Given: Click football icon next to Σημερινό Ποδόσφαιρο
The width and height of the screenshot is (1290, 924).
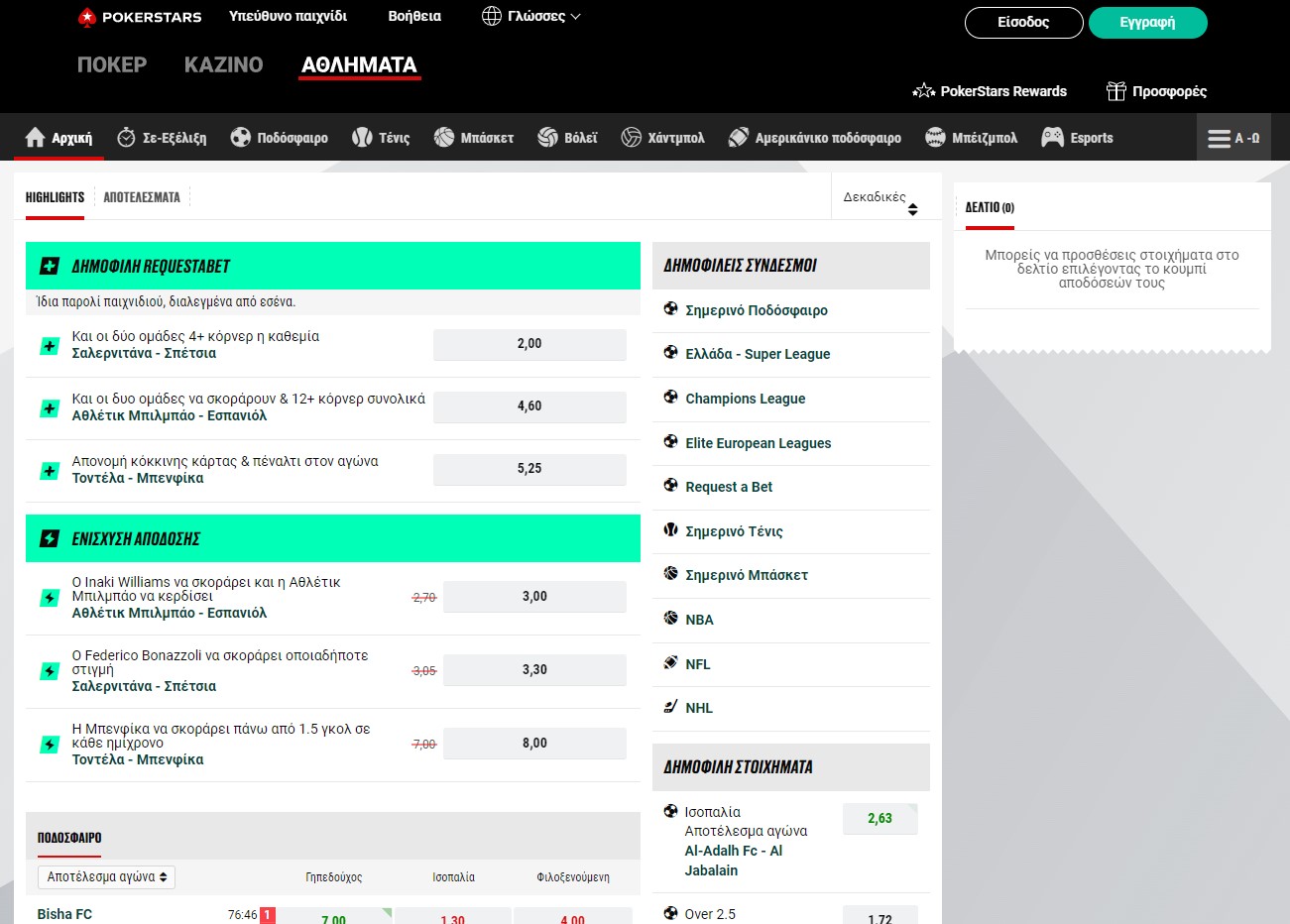Looking at the screenshot, I should (670, 308).
